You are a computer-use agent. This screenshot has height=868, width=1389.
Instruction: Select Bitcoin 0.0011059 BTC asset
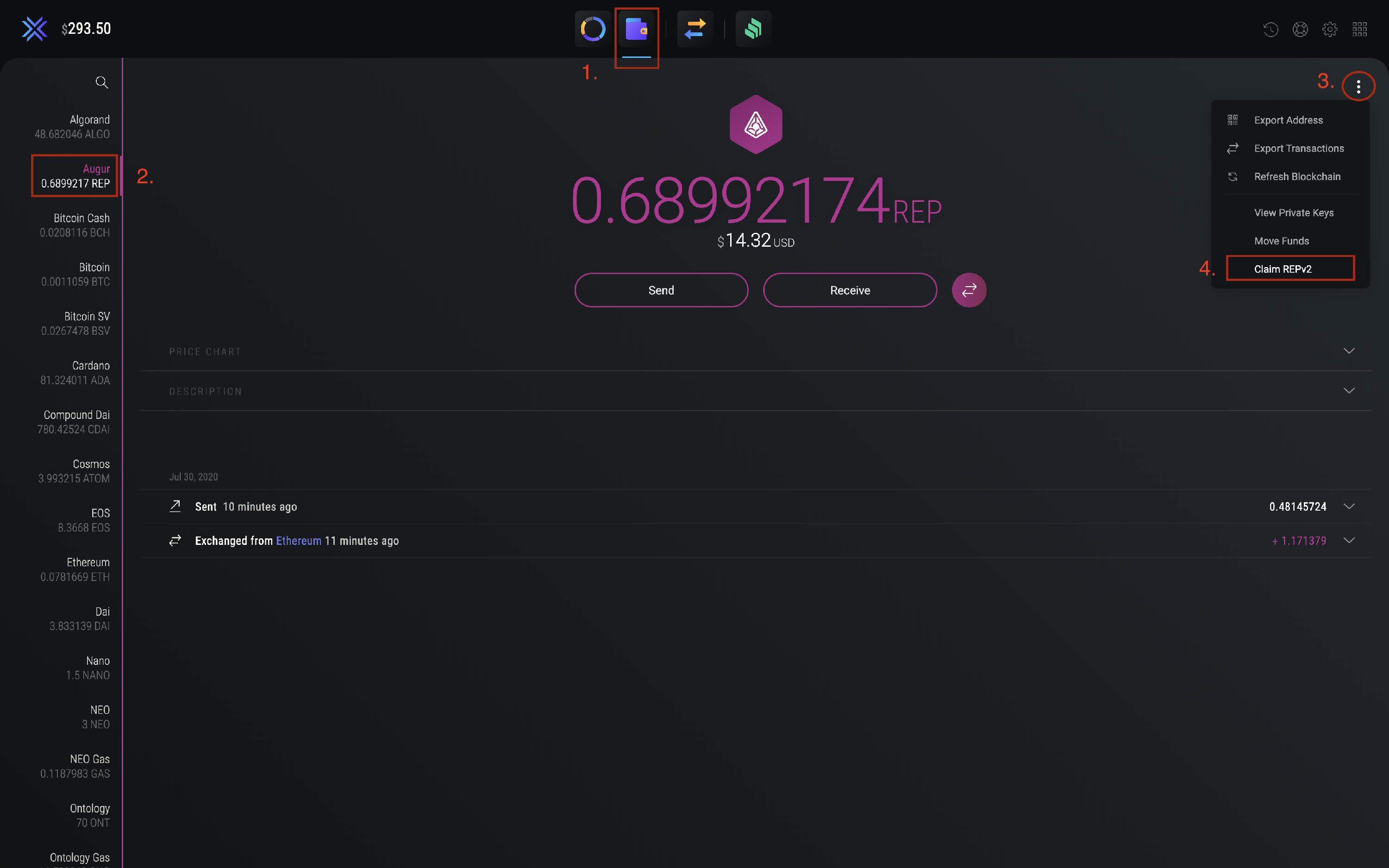75,275
